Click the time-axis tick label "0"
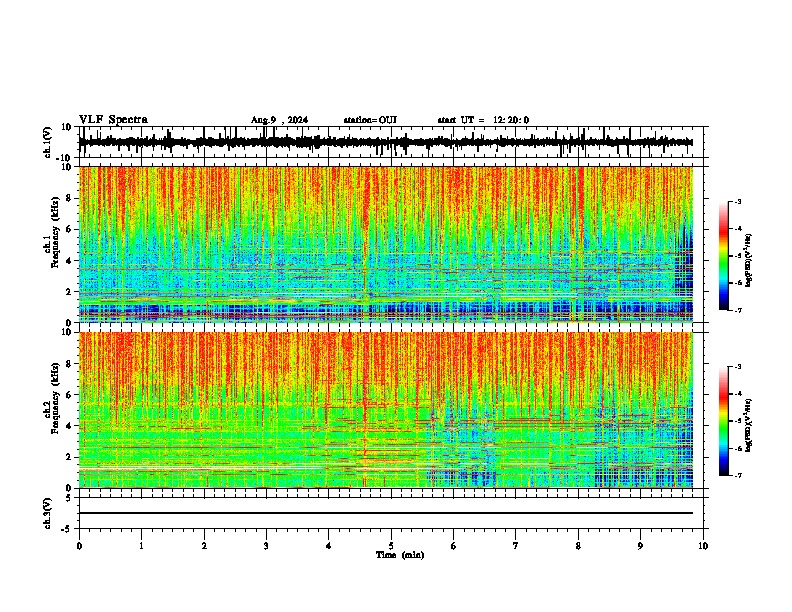The height and width of the screenshot is (612, 792). pos(79,546)
